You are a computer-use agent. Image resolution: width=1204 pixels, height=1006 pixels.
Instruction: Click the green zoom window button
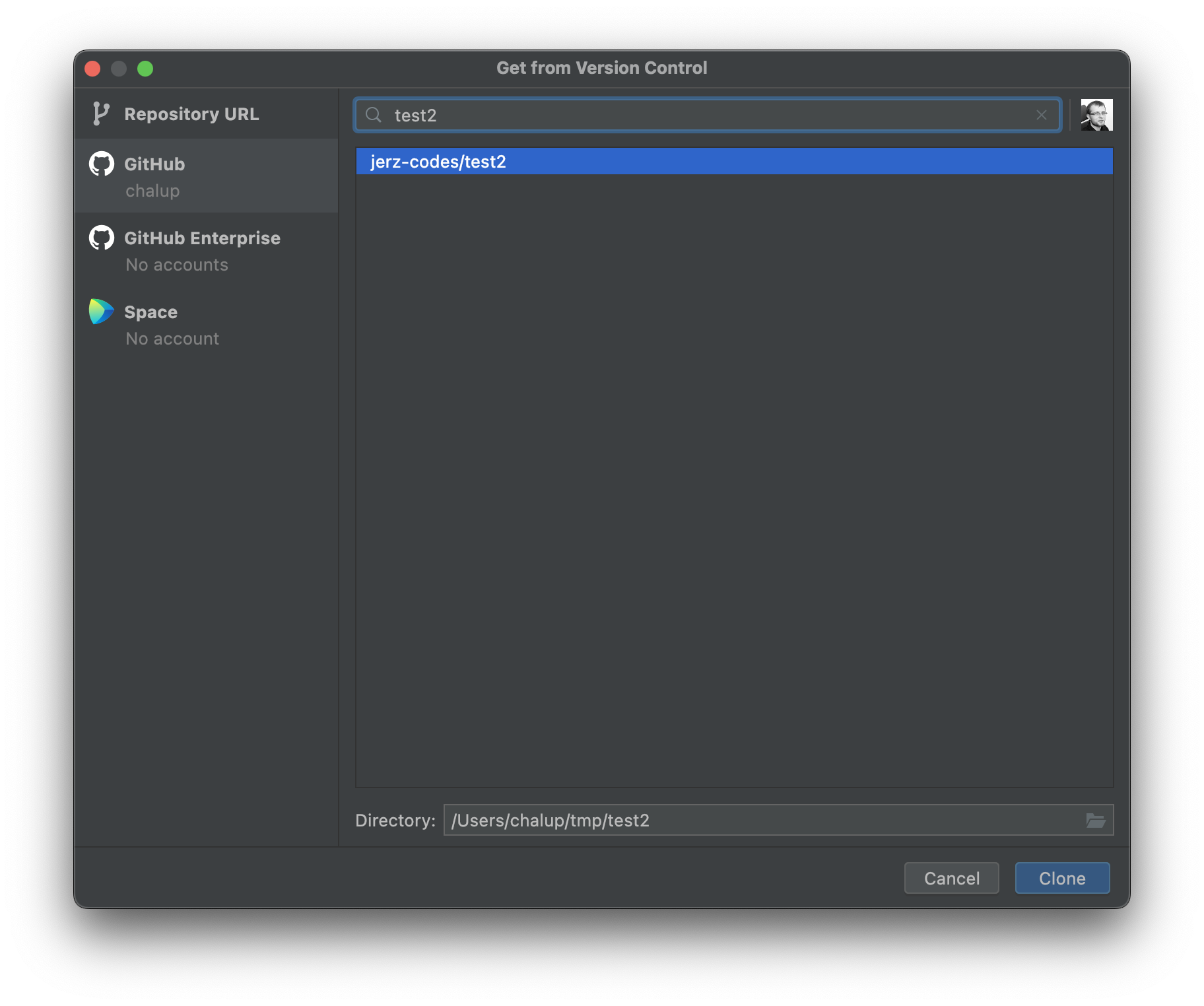pos(145,69)
